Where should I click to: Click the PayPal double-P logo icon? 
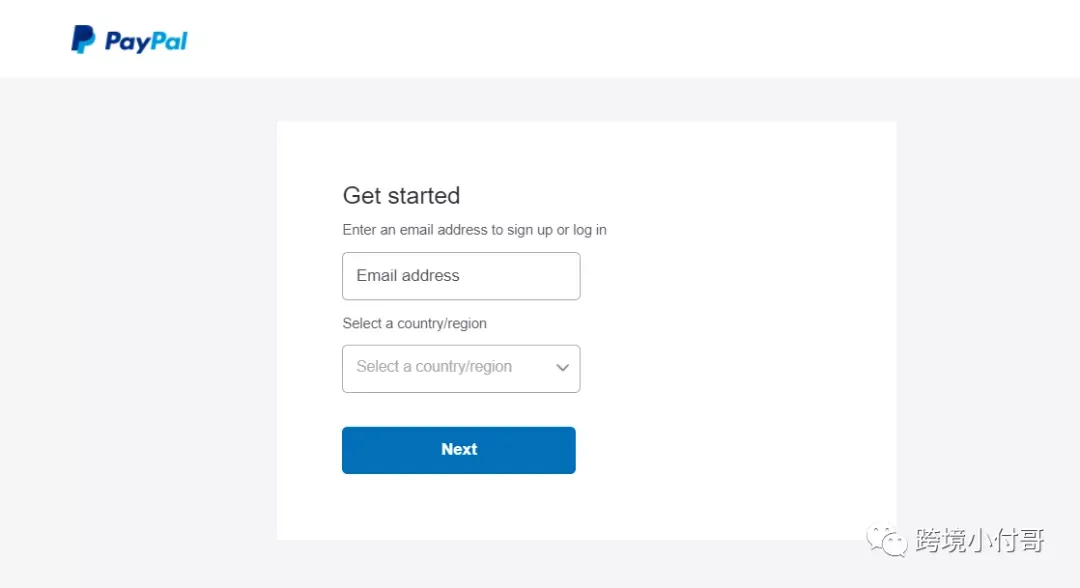pos(83,39)
